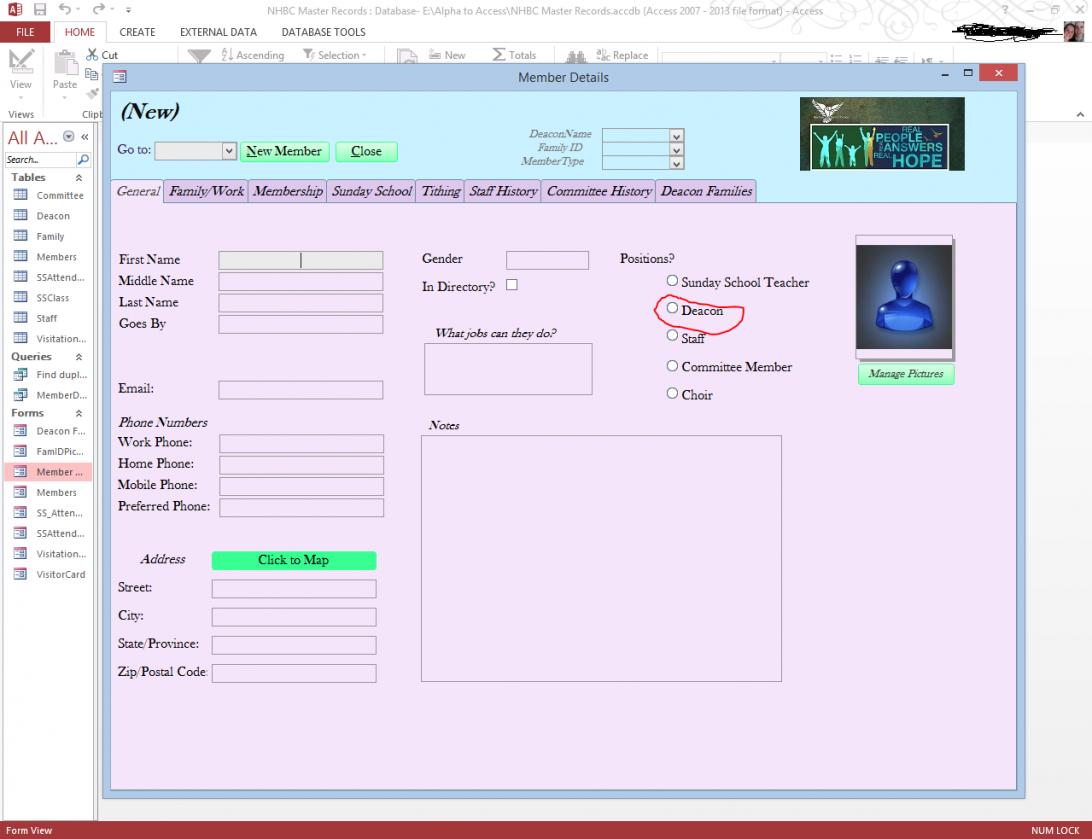Click the green Close button
This screenshot has width=1092, height=839.
(366, 151)
